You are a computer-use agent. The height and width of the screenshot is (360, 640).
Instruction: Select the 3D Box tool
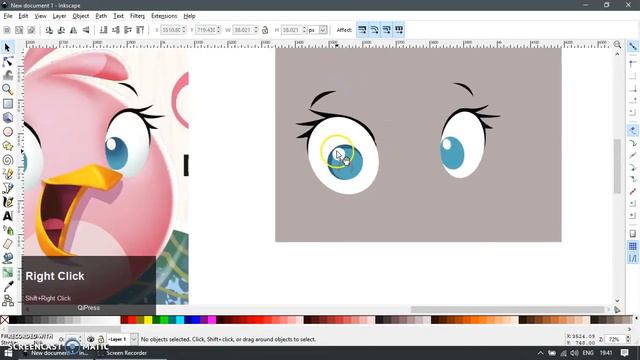pos(7,118)
